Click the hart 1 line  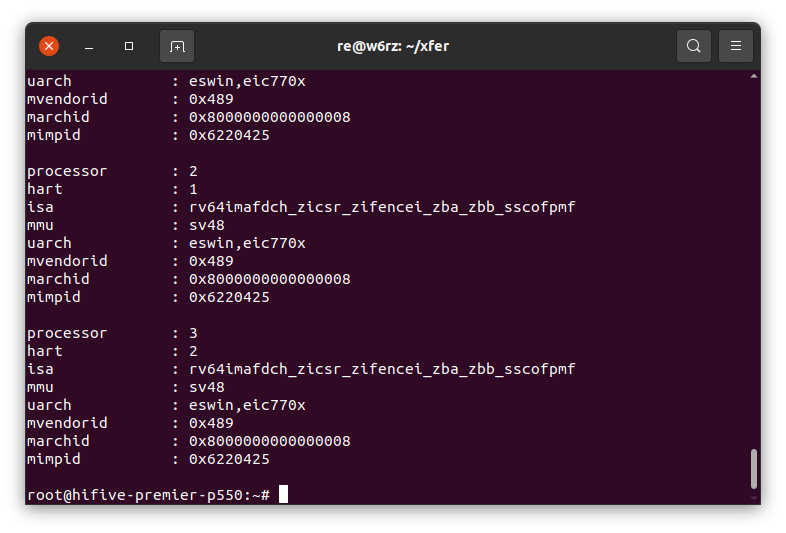coord(112,189)
